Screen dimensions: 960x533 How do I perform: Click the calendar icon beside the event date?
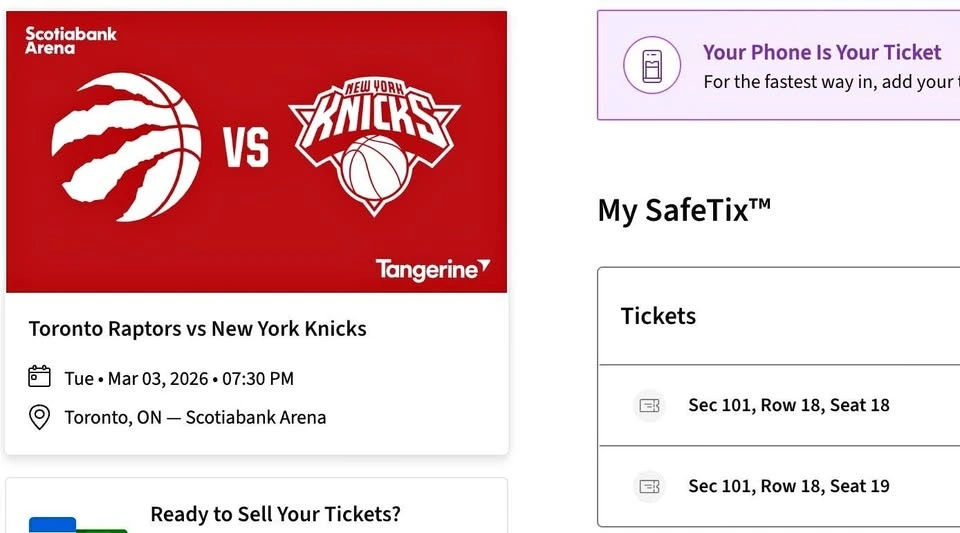pyautogui.click(x=39, y=377)
